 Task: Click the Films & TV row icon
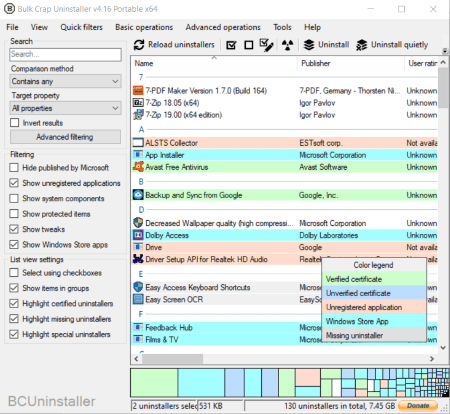138,339
